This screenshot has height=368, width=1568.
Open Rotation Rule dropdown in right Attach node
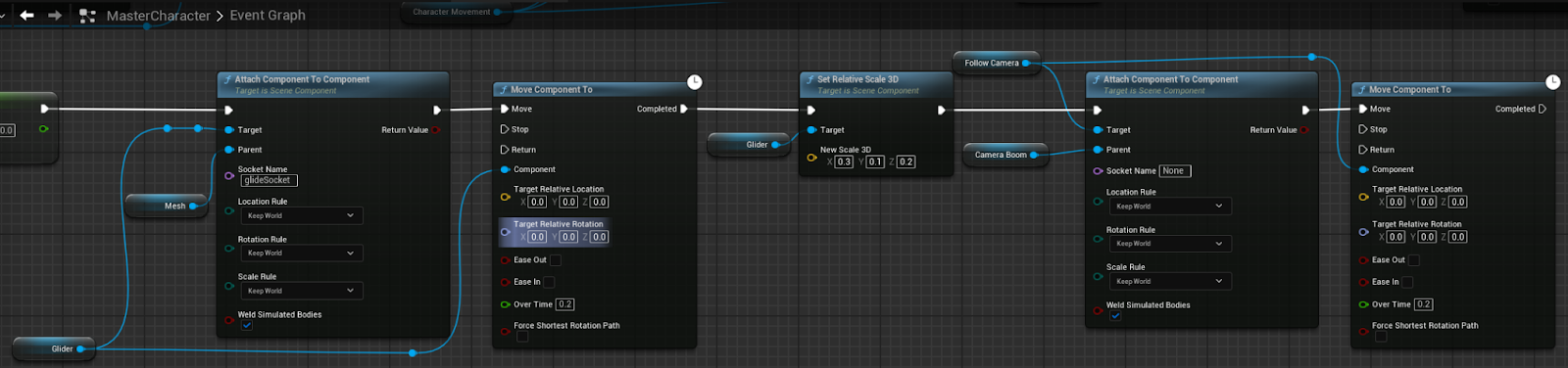tap(1169, 244)
